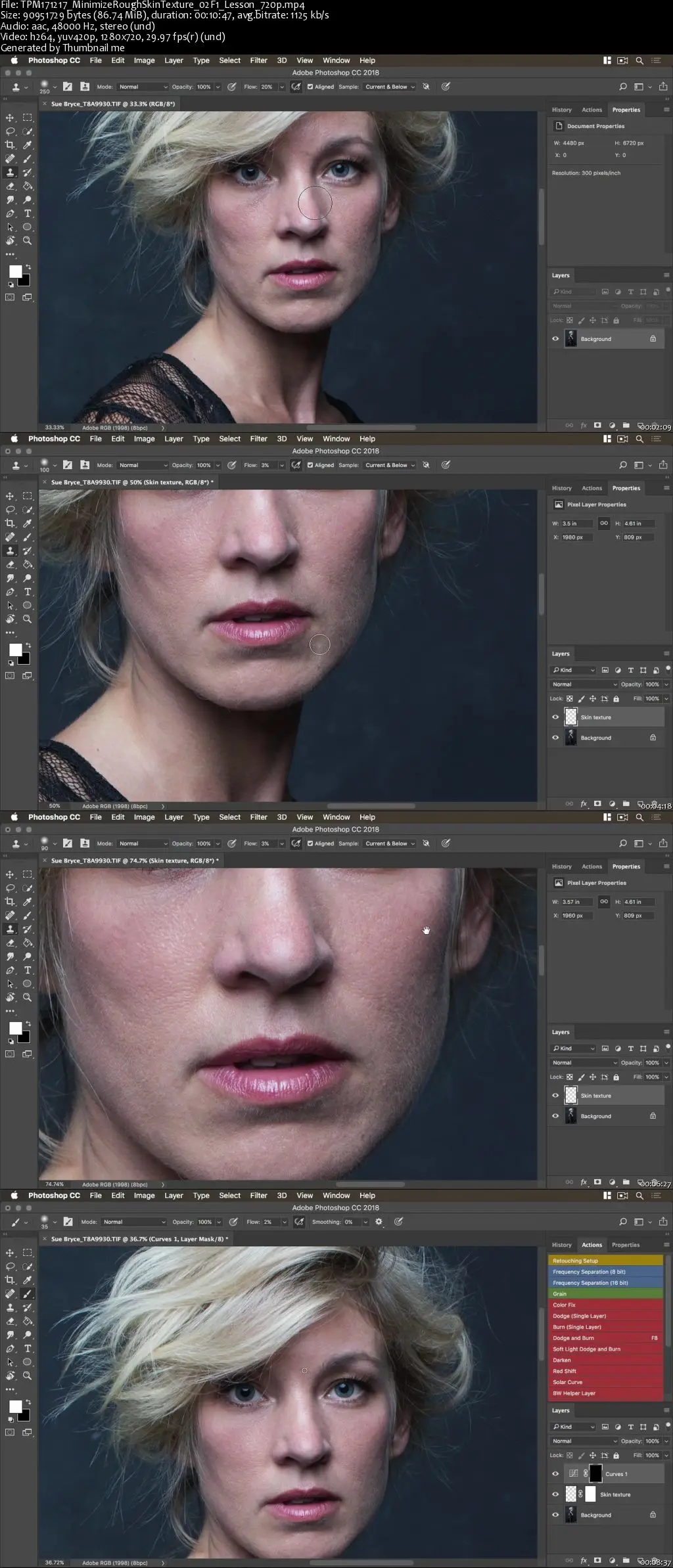This screenshot has width=673, height=1568.
Task: Select Lasso tool in the 33.3% zoom frame
Action: click(10, 131)
